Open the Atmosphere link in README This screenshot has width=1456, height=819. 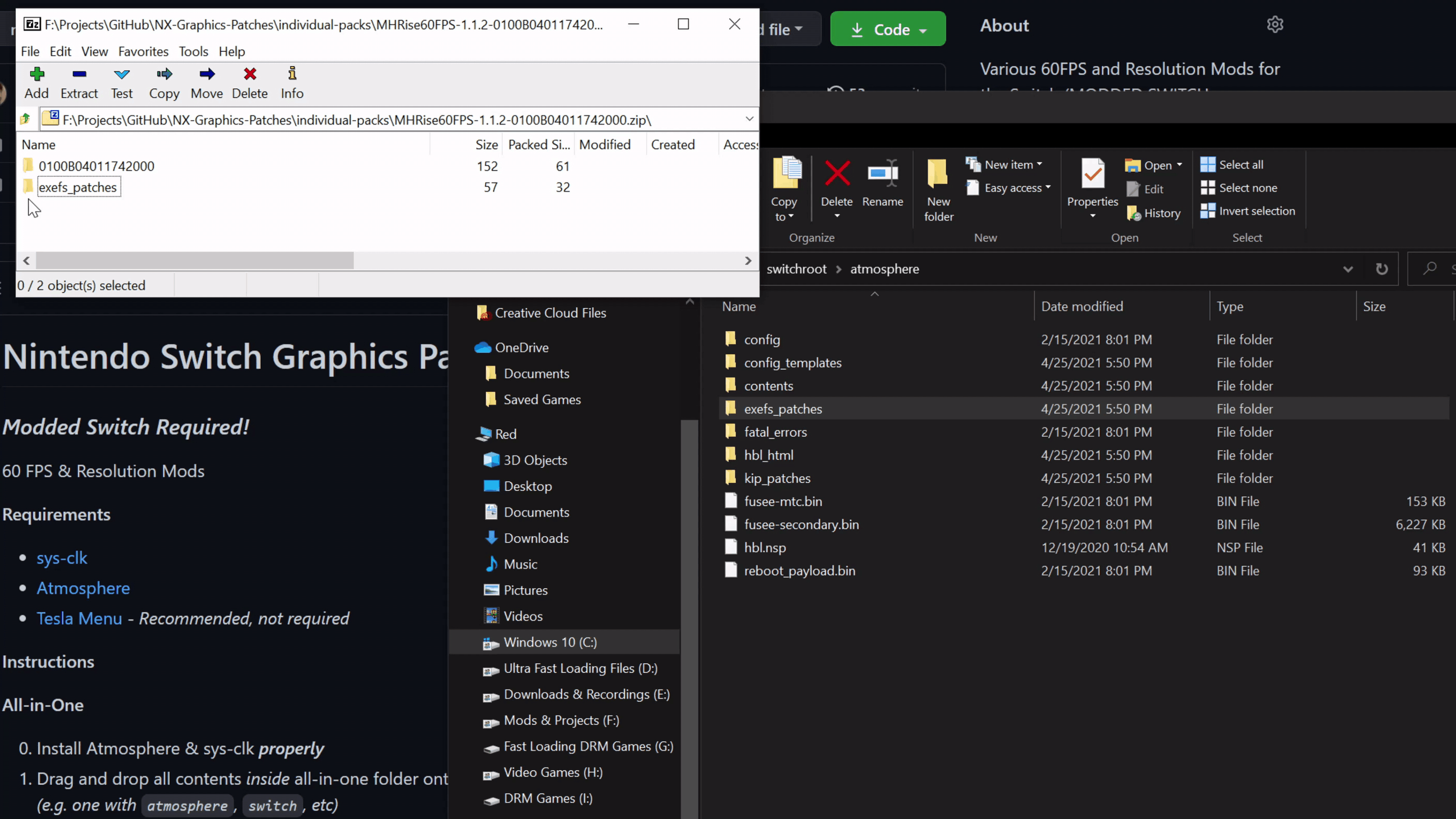tap(83, 588)
